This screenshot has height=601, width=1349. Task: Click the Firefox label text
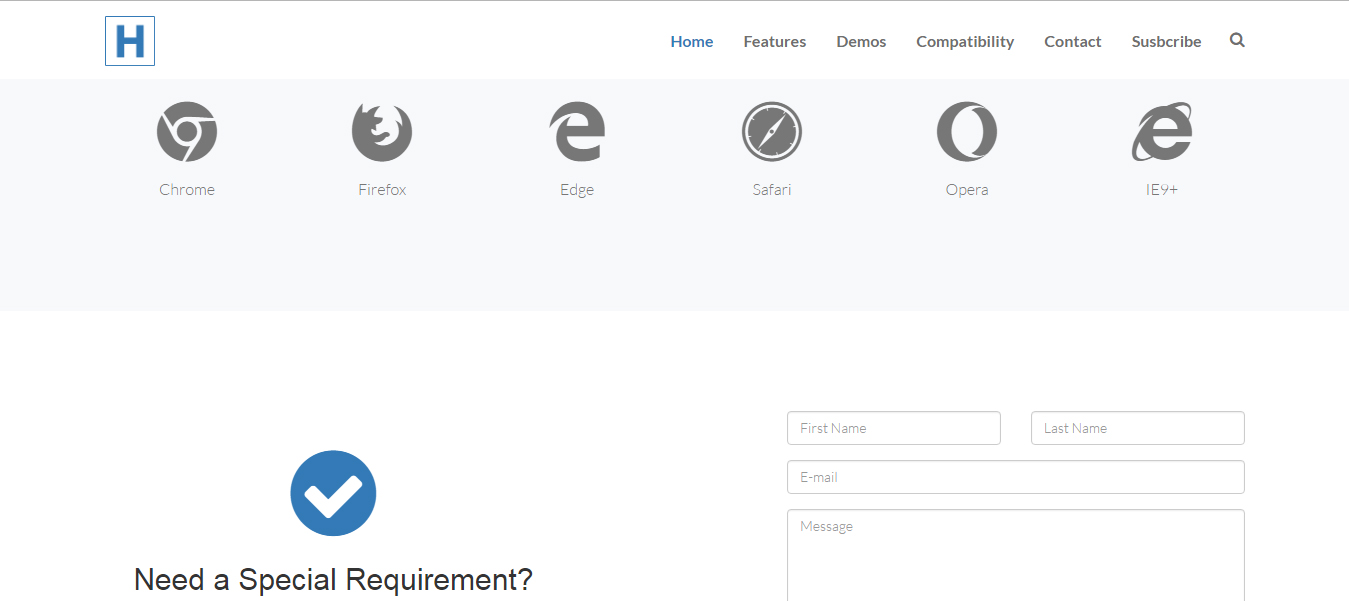pos(382,189)
